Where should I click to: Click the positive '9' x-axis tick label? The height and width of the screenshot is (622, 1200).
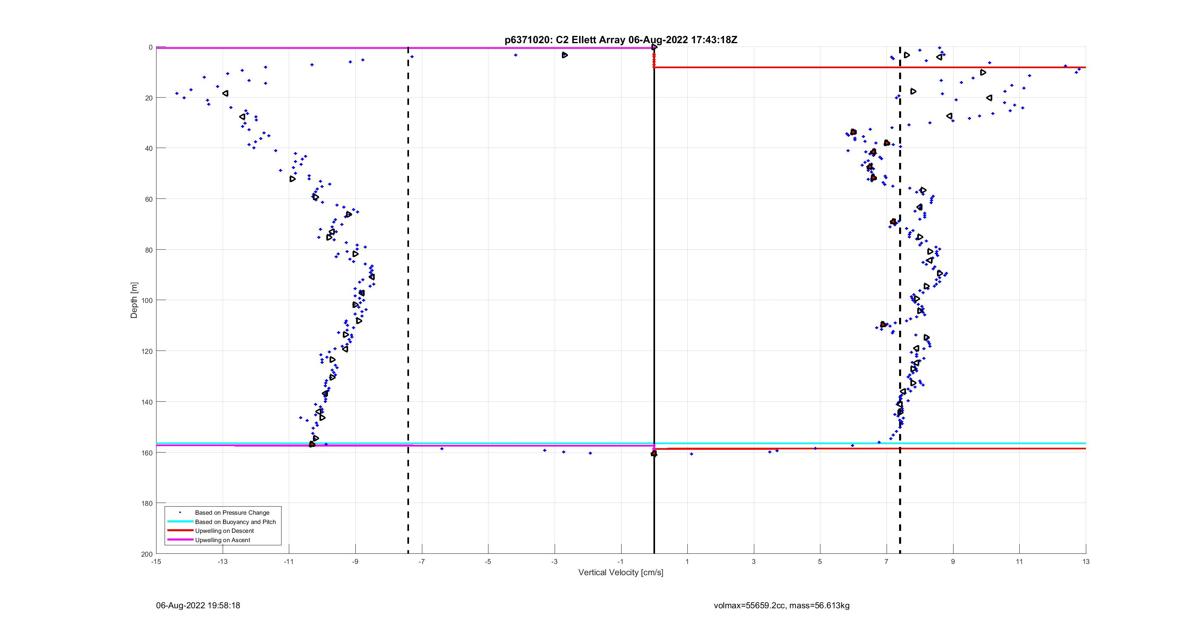click(x=953, y=562)
